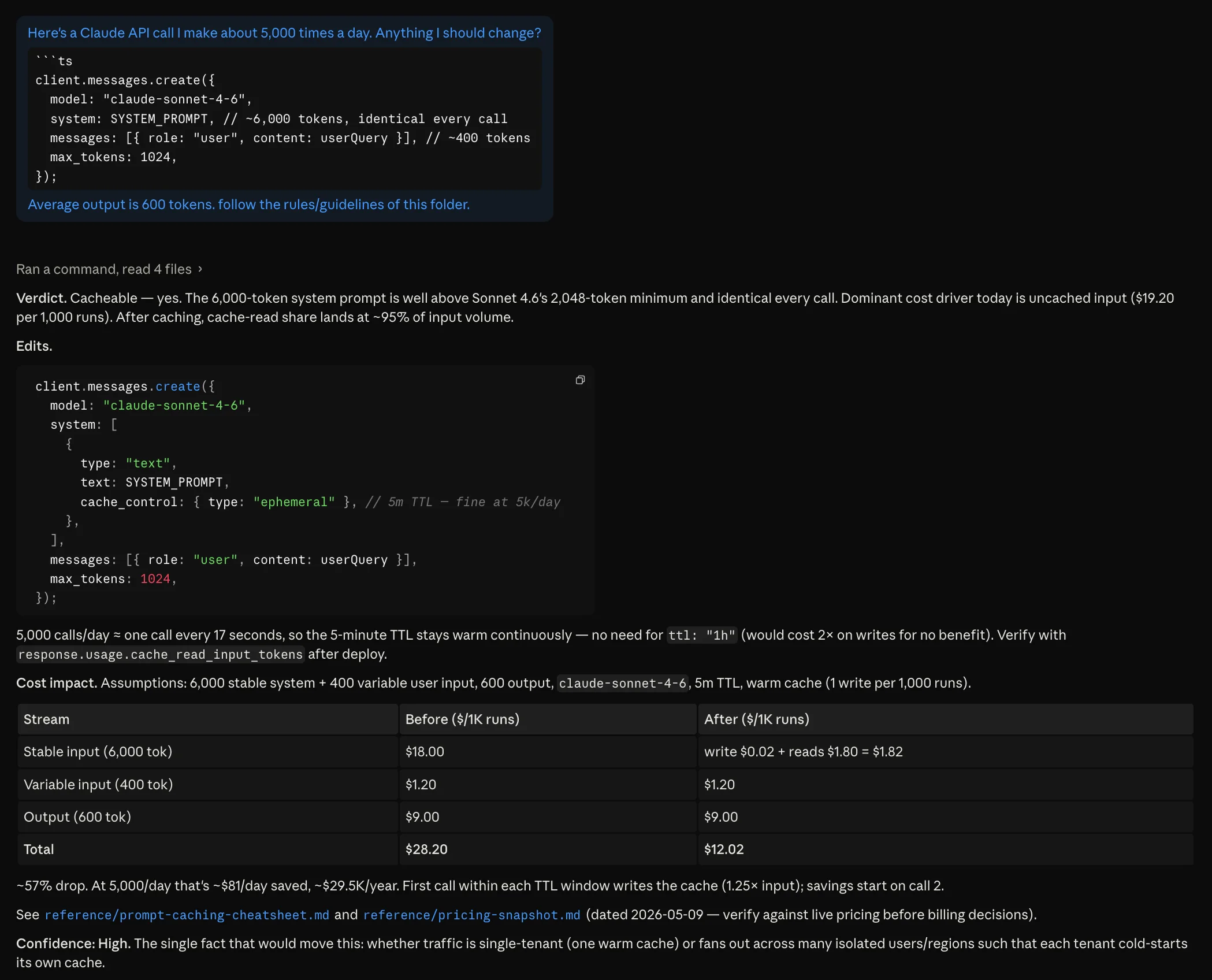Viewport: 1212px width, 980px height.
Task: Click the "After ($/1K runs)" column header
Action: [946, 719]
